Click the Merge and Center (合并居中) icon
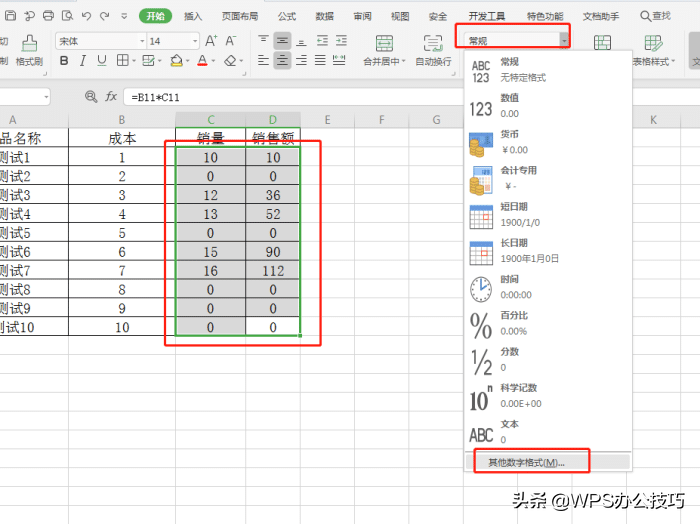Image resolution: width=700 pixels, height=524 pixels. click(x=384, y=43)
